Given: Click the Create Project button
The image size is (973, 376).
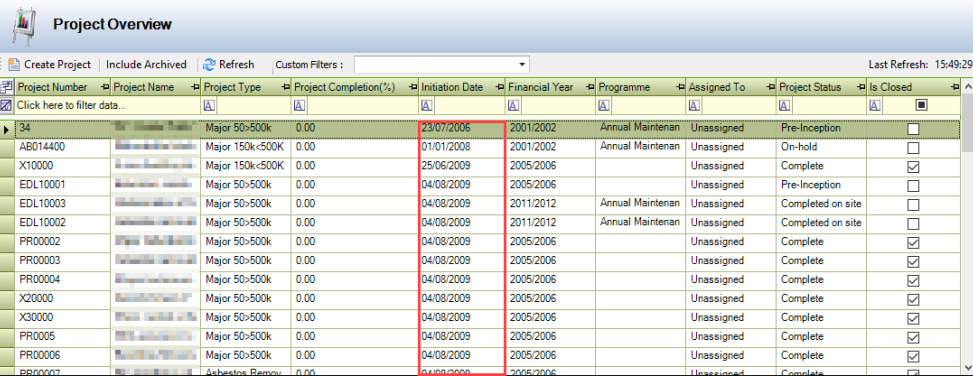Looking at the screenshot, I should pos(50,65).
